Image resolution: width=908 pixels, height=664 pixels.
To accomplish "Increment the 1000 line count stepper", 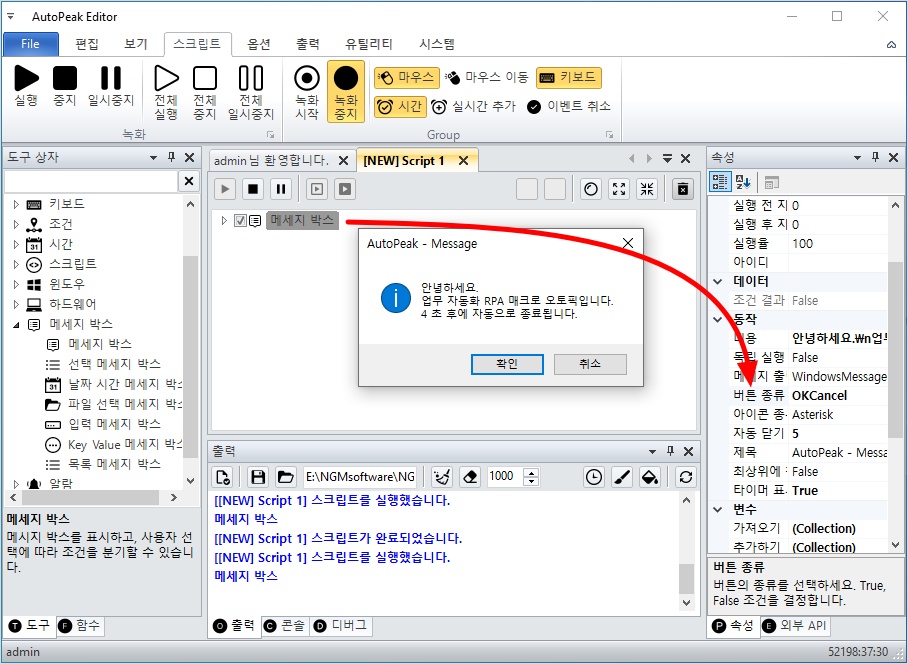I will 531,472.
